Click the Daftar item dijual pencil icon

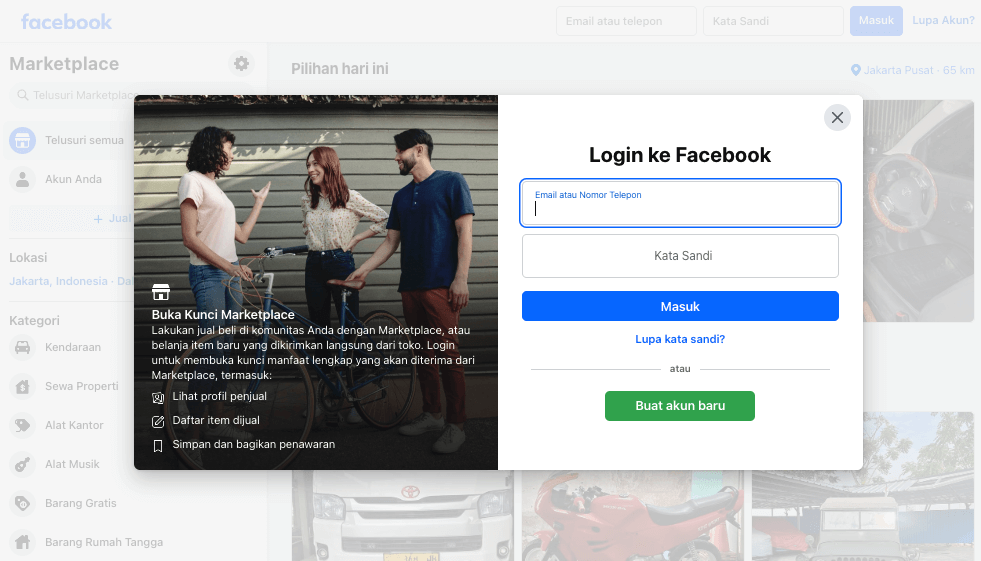point(158,422)
